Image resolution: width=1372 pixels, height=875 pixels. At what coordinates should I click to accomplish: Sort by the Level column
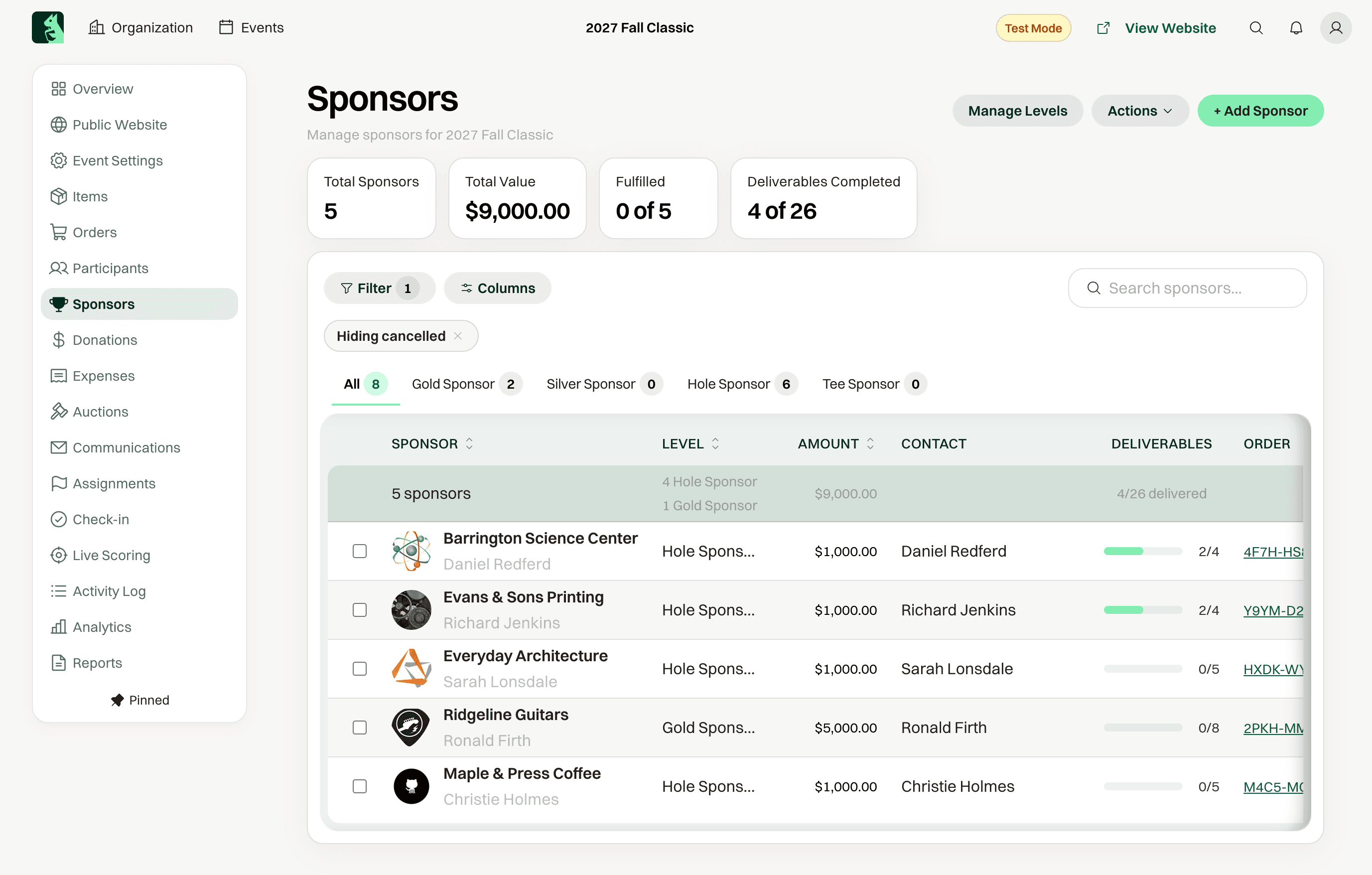click(690, 444)
